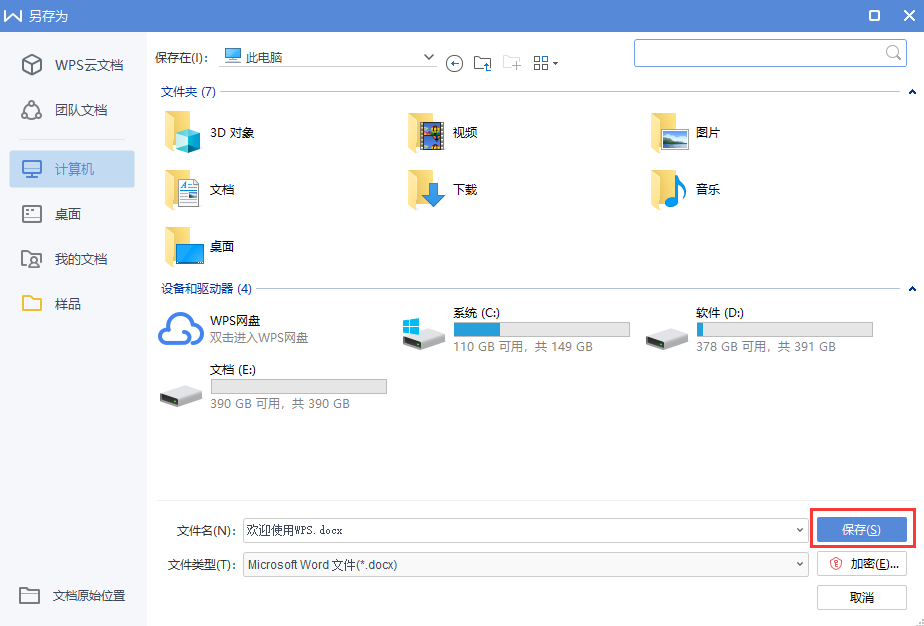Screen dimensions: 924x626
Task: Click the 取消 button
Action: (862, 598)
